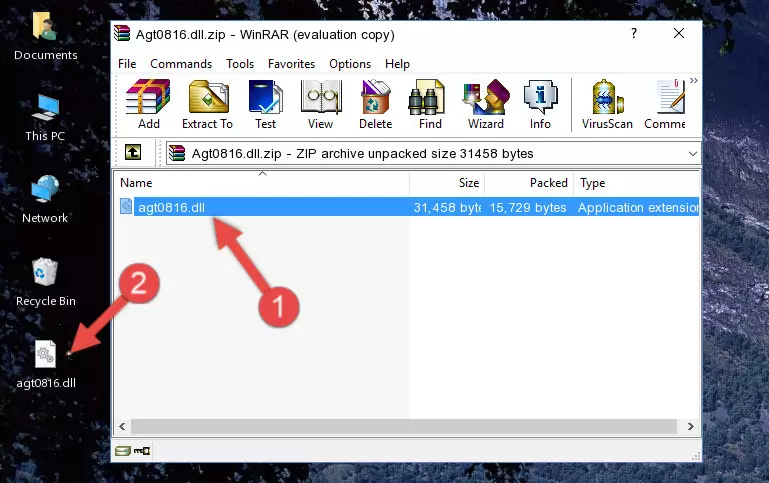Image resolution: width=769 pixels, height=483 pixels.
Task: Open the archive path dropdown
Action: pos(692,153)
